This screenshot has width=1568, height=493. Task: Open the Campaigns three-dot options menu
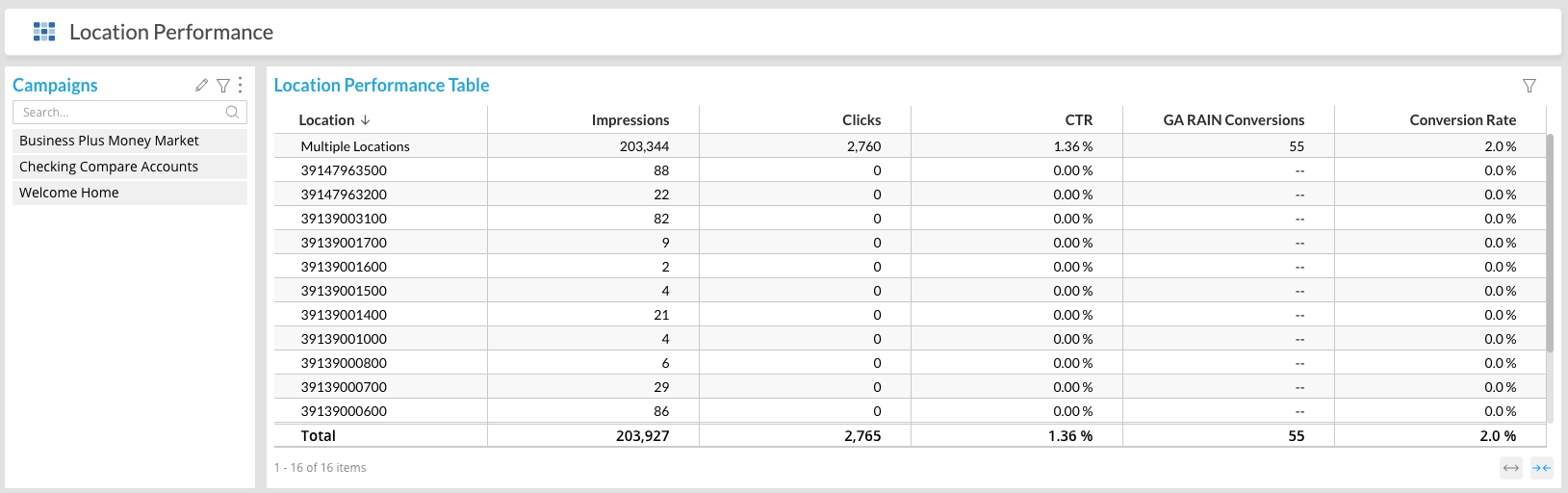pos(240,86)
